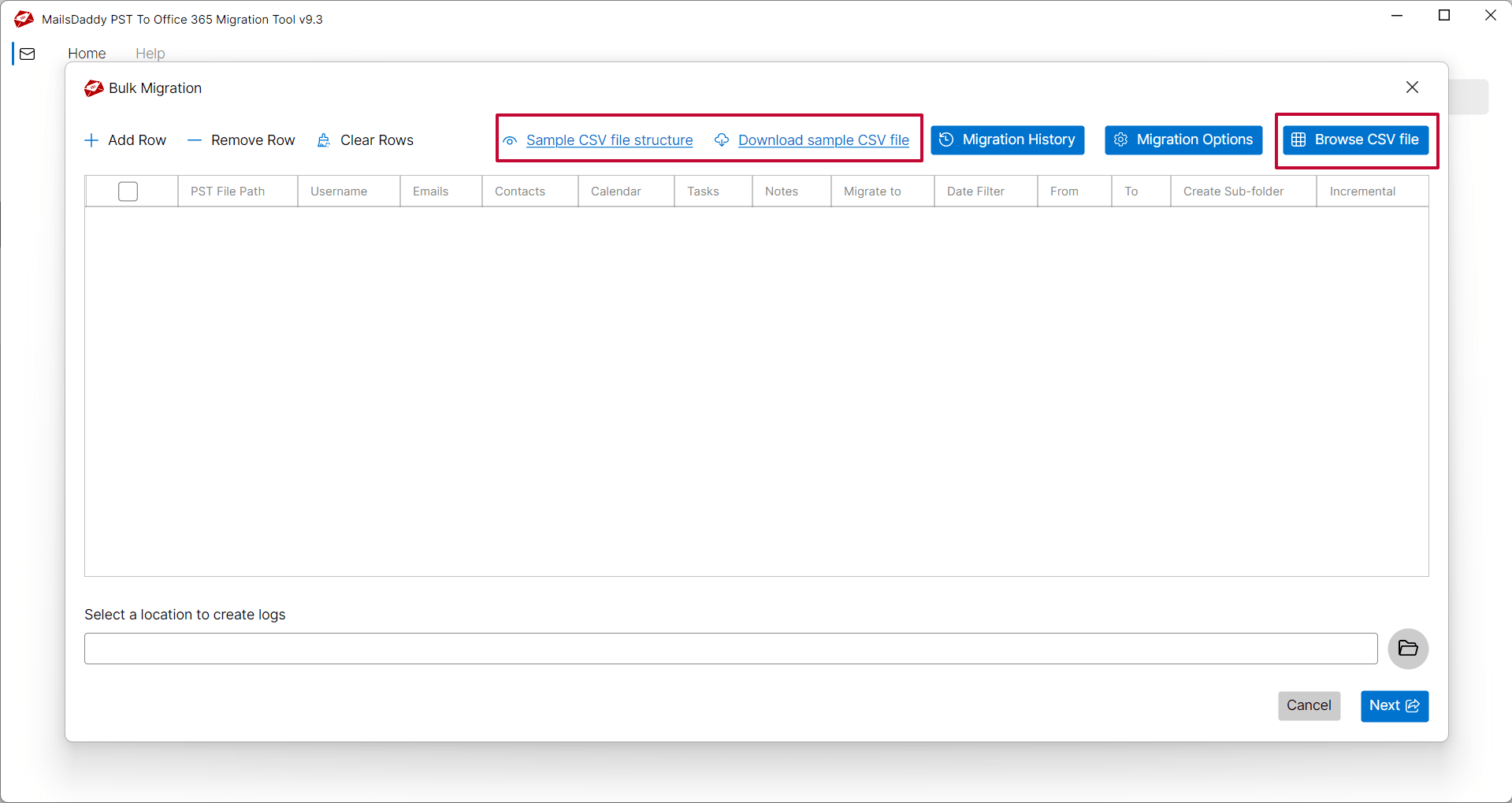
Task: Open Migration History
Action: pyautogui.click(x=1007, y=140)
